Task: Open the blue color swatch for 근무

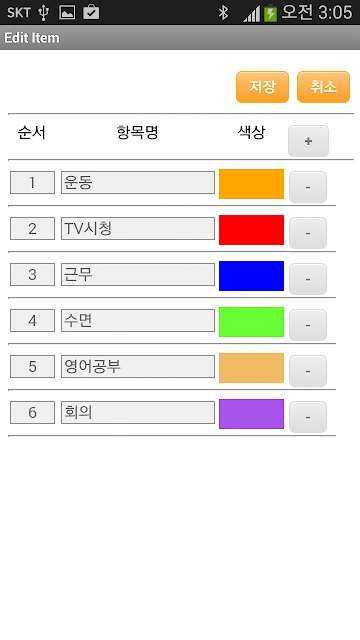Action: (x=251, y=276)
